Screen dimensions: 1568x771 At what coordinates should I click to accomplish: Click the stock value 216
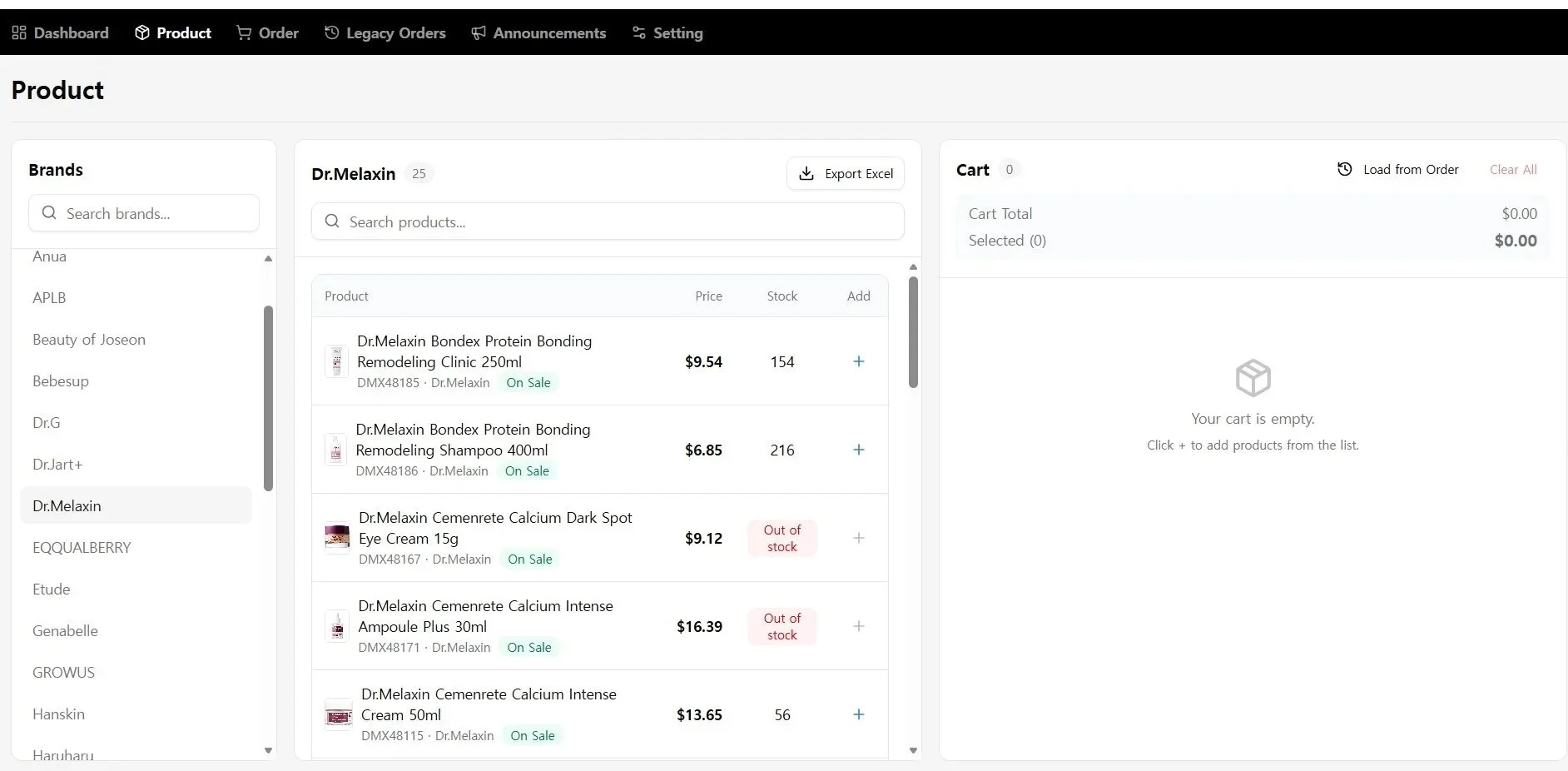[x=782, y=450]
